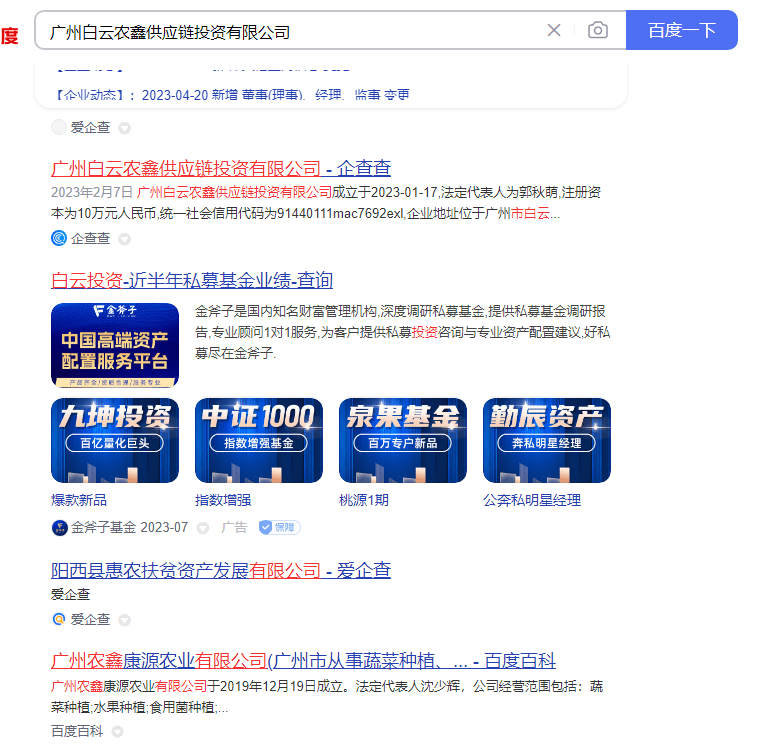The width and height of the screenshot is (767, 748).
Task: Click the 桃源1期 link
Action: pyautogui.click(x=363, y=500)
